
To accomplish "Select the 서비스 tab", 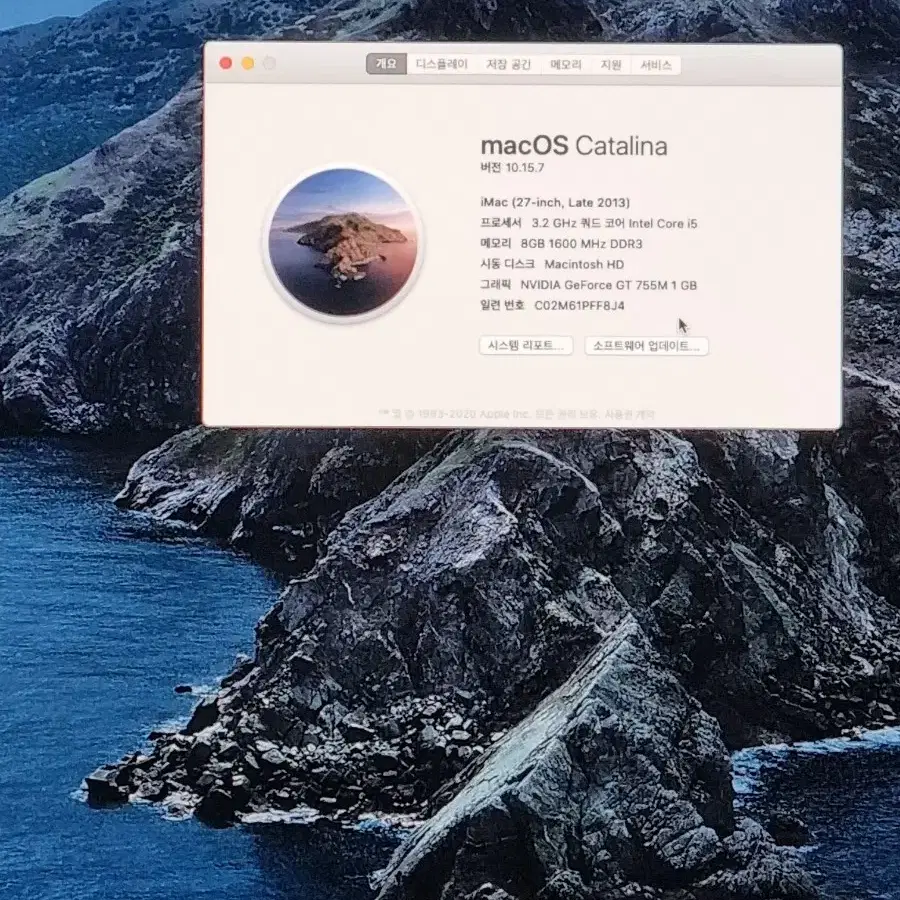I will [656, 65].
